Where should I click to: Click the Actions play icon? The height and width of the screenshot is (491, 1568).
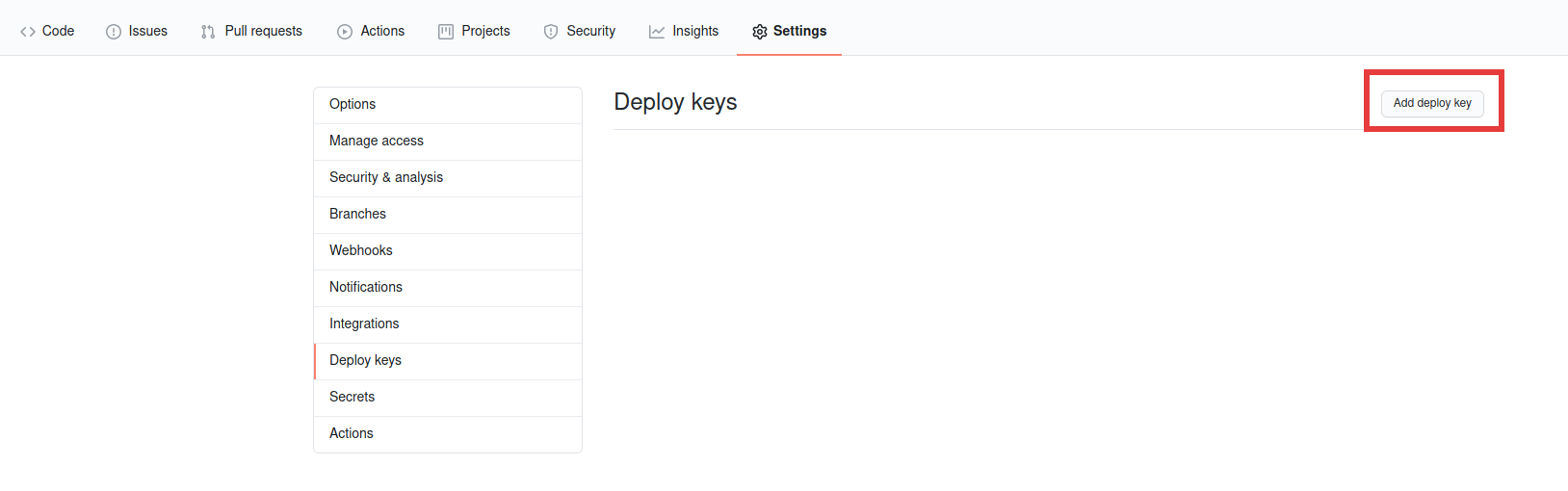(x=345, y=32)
